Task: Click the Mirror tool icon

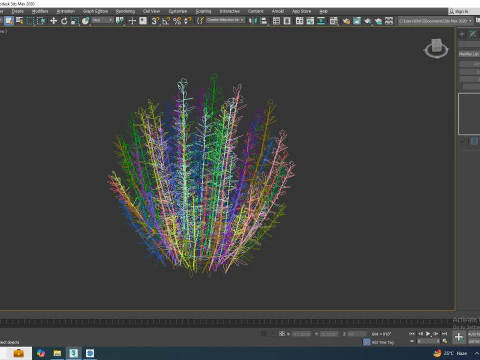Action: [x=253, y=21]
